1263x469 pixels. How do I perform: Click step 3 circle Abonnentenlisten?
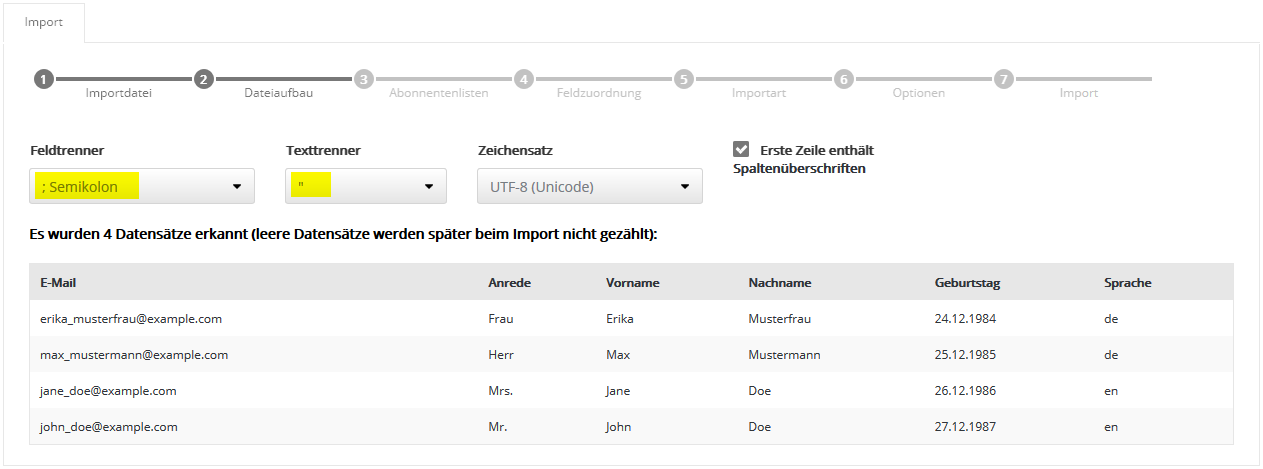[x=364, y=79]
